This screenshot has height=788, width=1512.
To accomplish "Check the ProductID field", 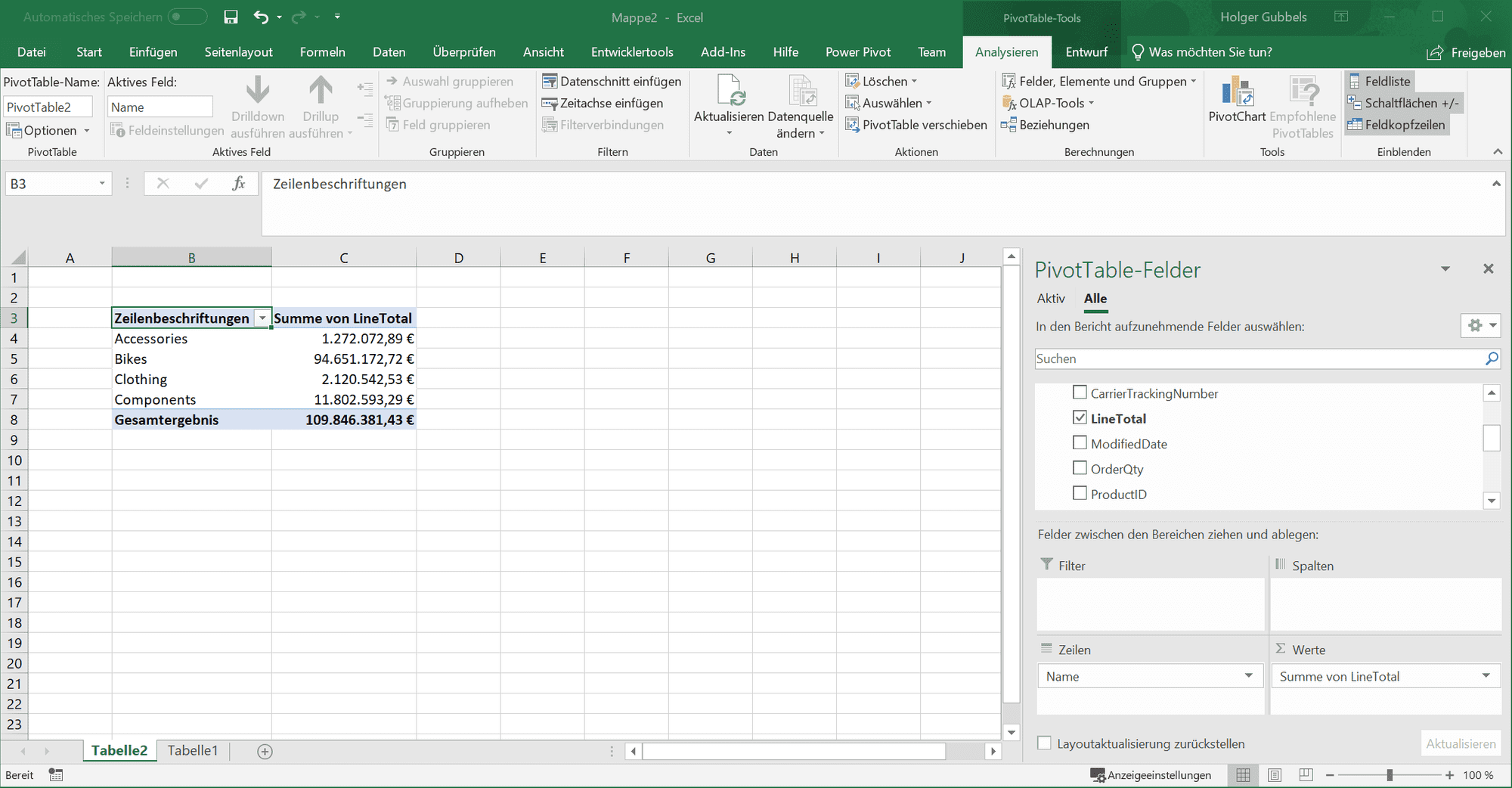I will tap(1080, 494).
